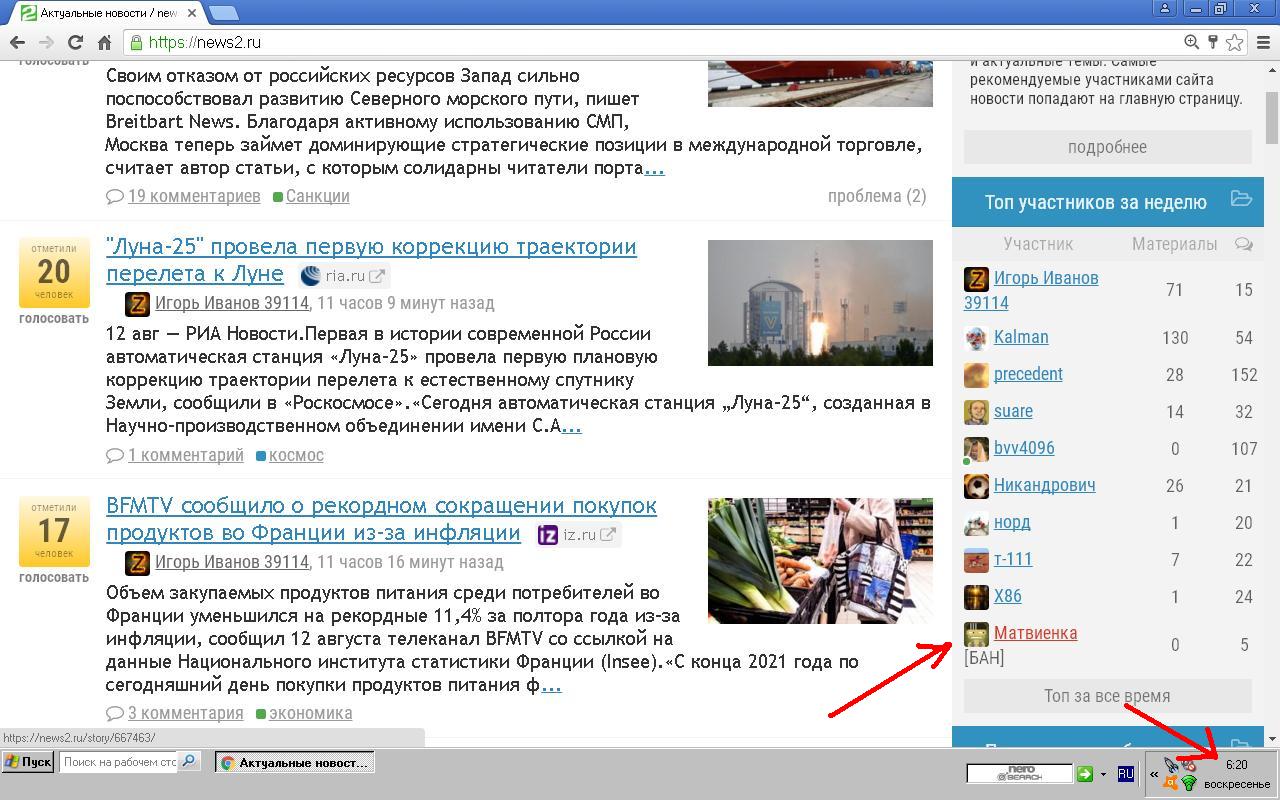Click the back navigation arrow
Image resolution: width=1280 pixels, height=800 pixels.
17,42
